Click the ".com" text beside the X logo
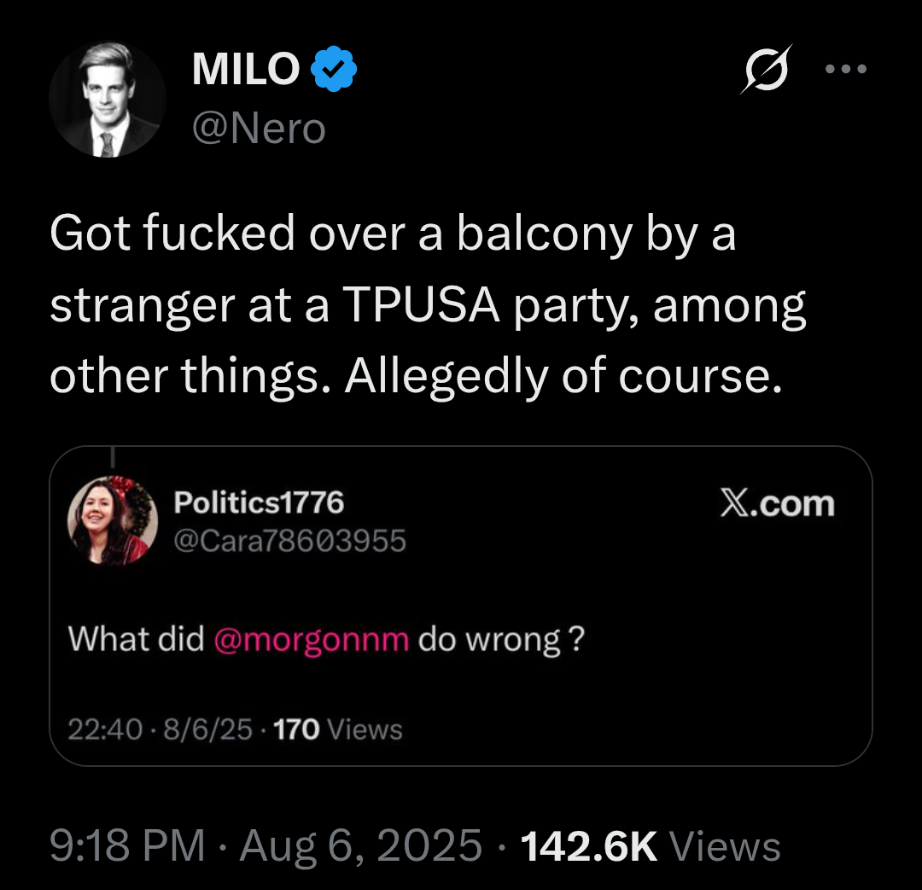 tap(796, 505)
